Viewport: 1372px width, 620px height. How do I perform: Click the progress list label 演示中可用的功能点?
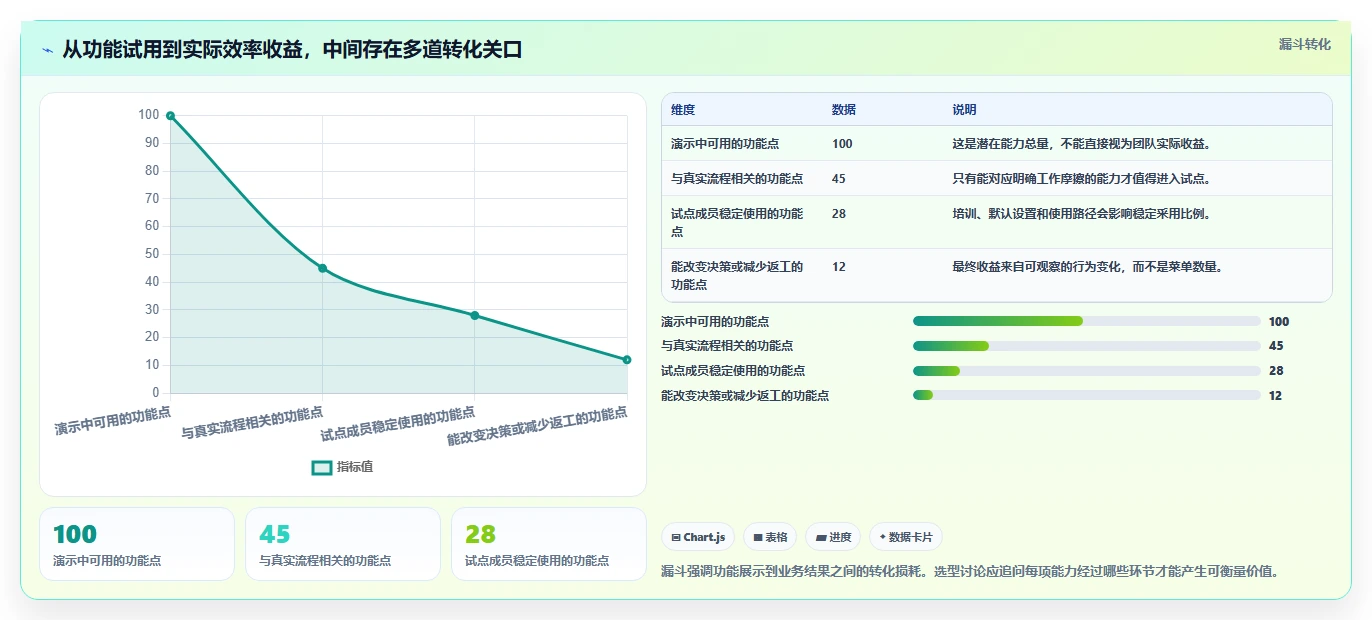coord(715,321)
